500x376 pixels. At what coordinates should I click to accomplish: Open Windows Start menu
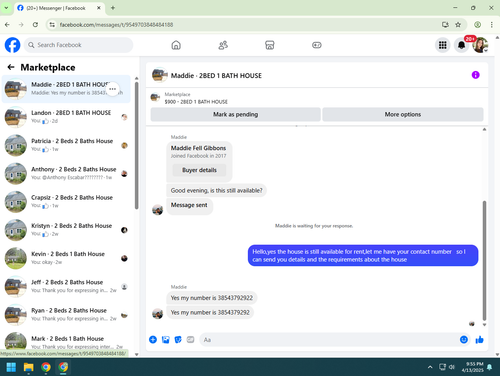[11, 367]
